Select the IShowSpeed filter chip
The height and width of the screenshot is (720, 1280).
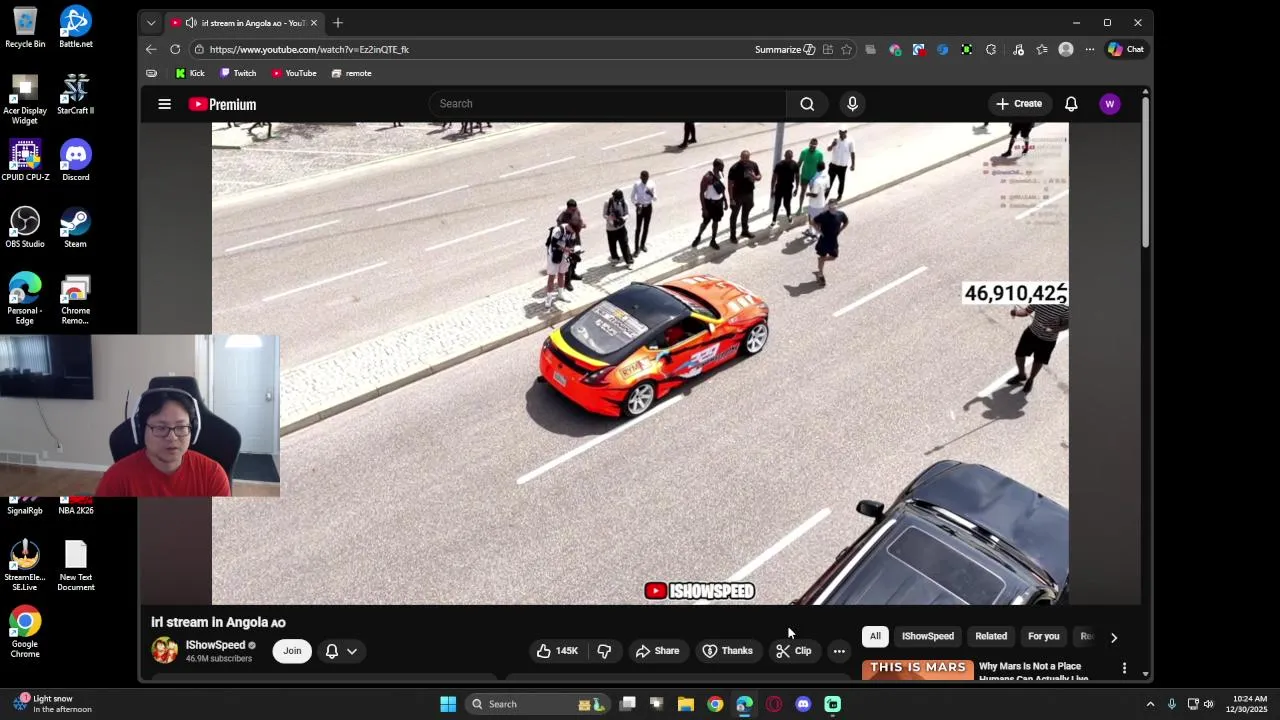928,636
